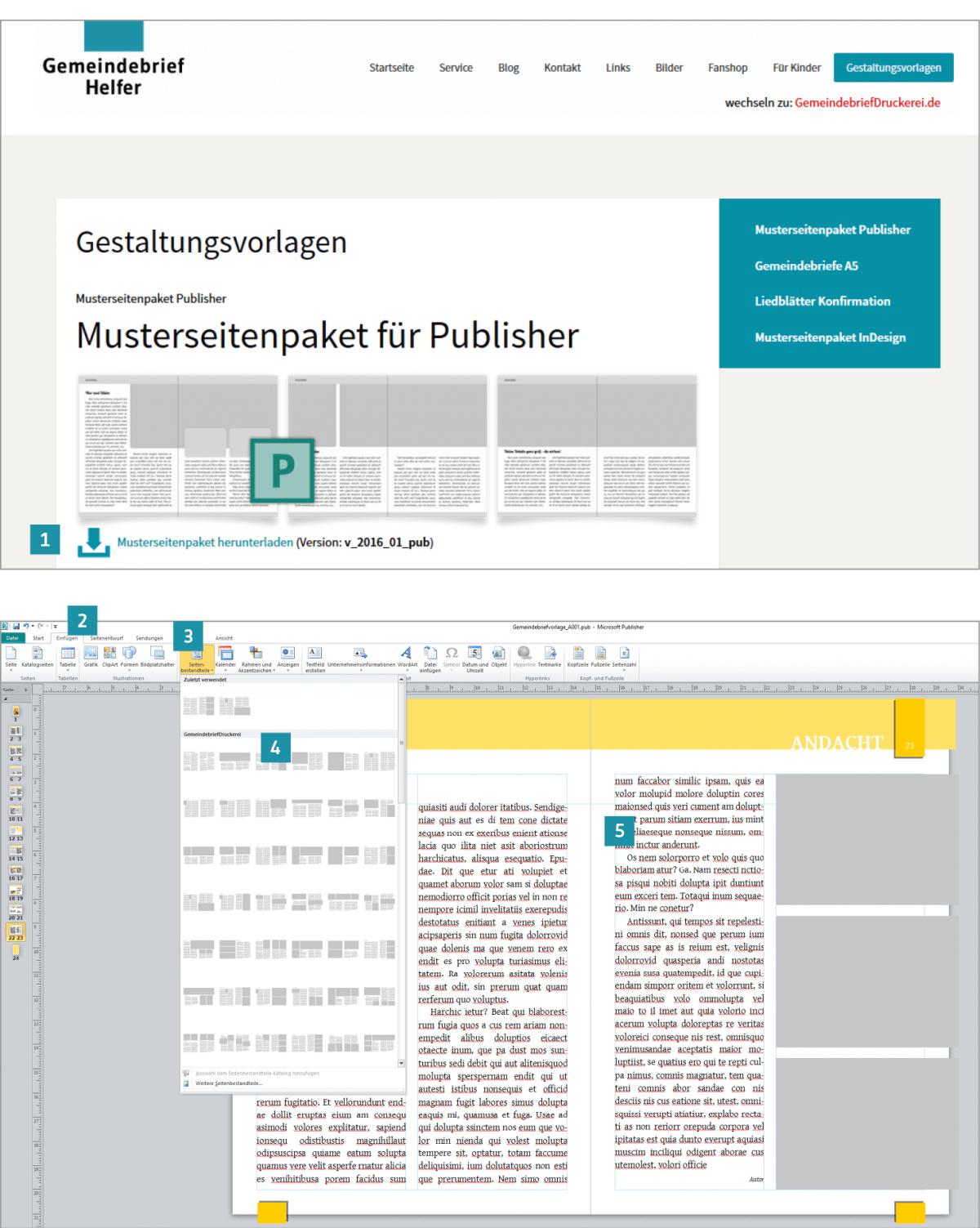Click Datei einfügen icon
The width and height of the screenshot is (980, 1228).
click(x=430, y=659)
